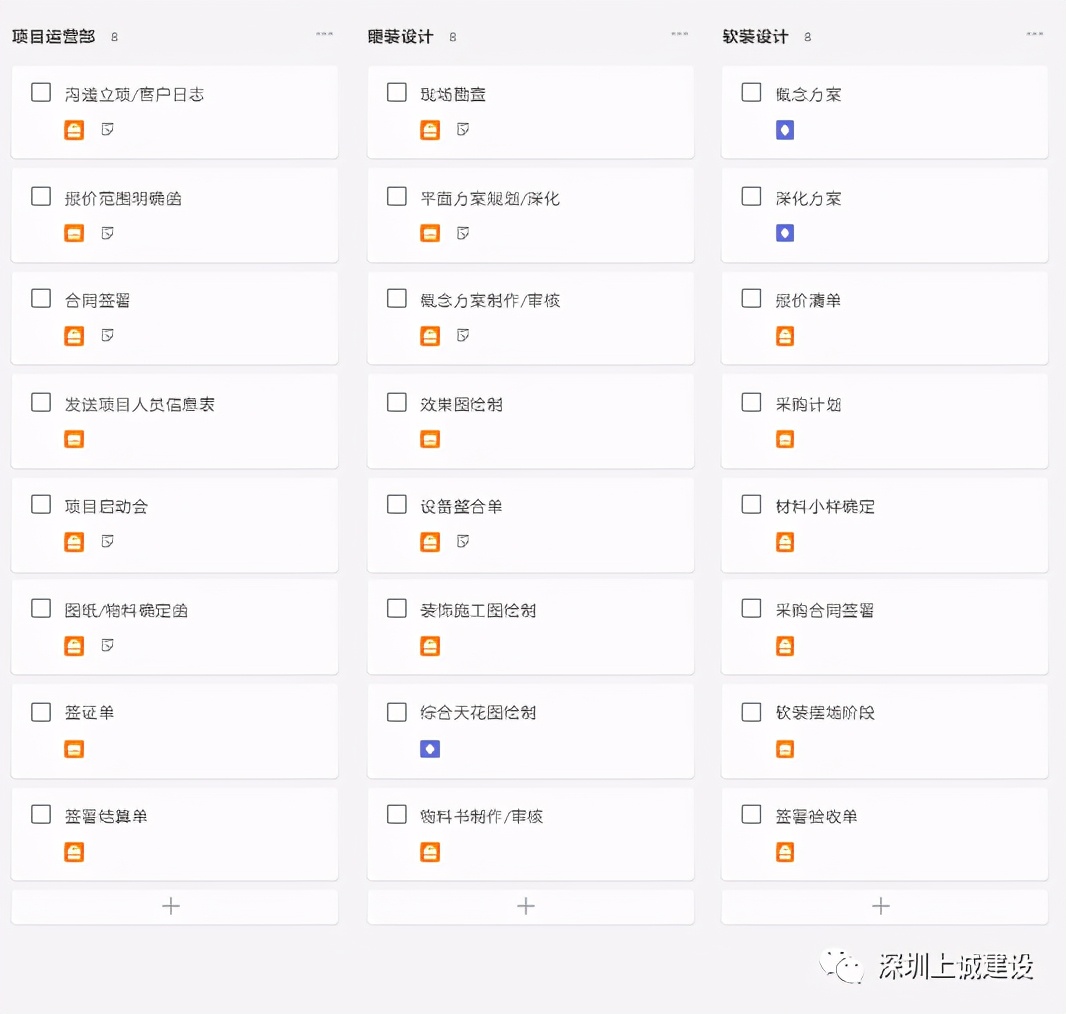Add a new card to 软装设计 column
The image size is (1066, 1014).
pos(881,906)
